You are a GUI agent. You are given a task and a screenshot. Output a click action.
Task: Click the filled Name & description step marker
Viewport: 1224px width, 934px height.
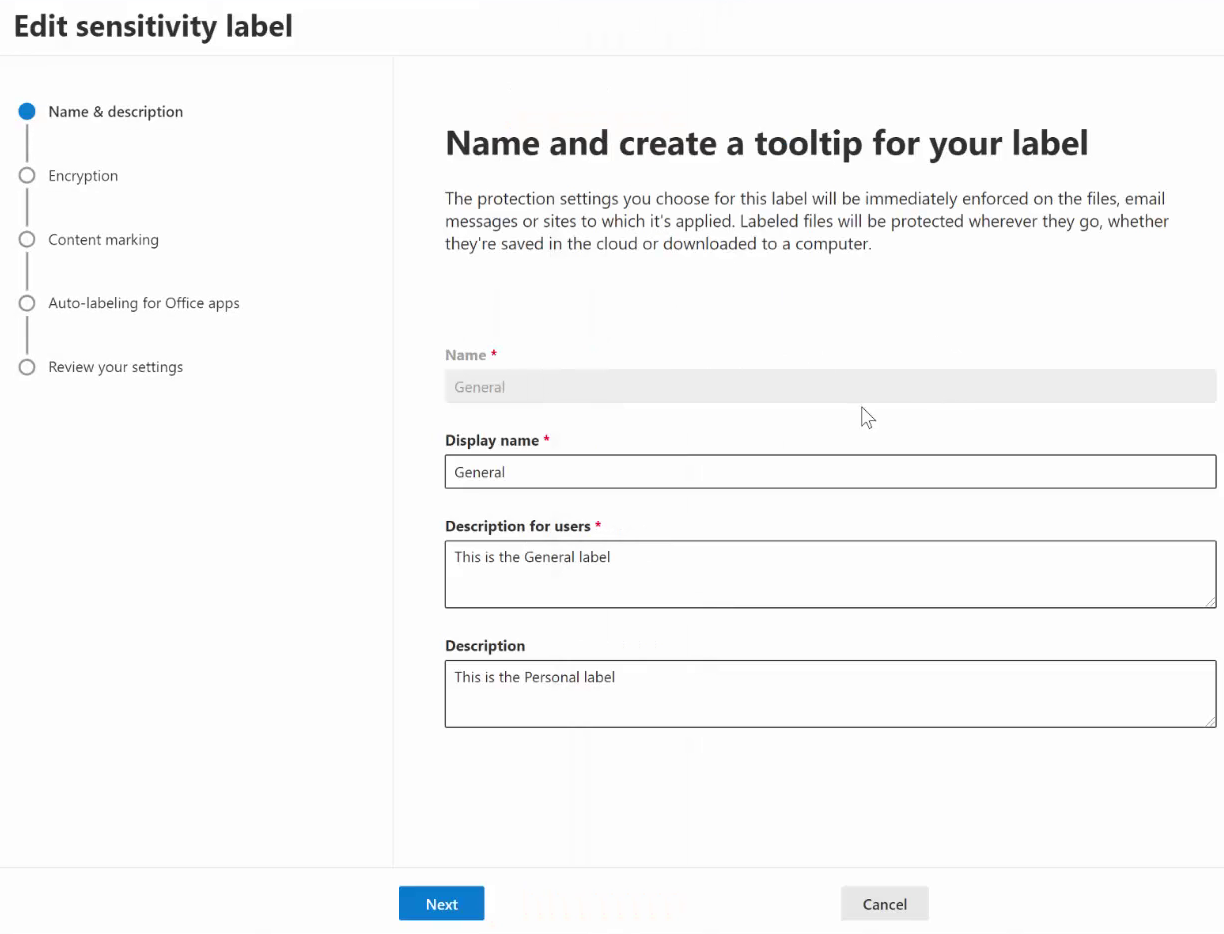(27, 112)
